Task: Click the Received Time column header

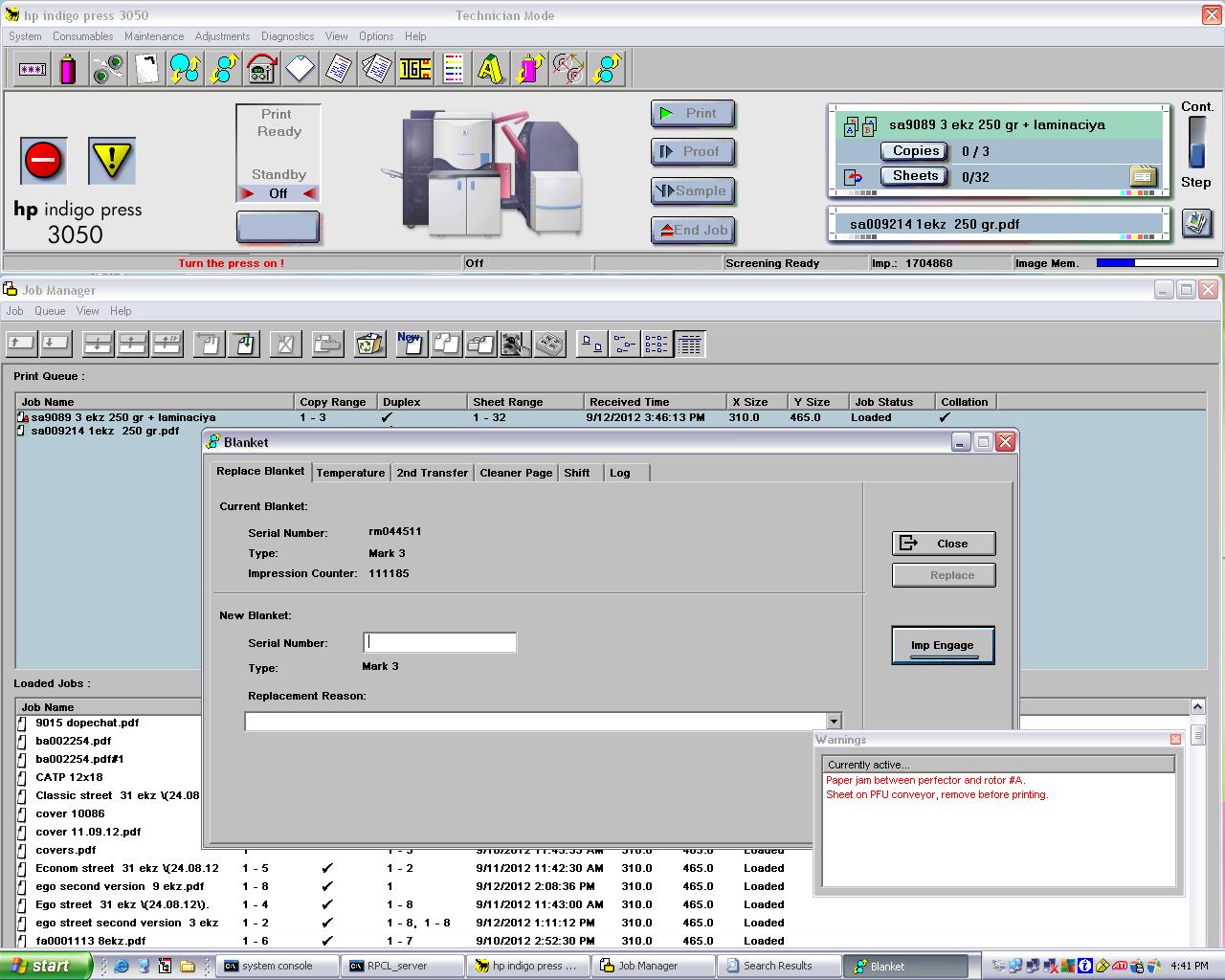Action: pos(655,402)
